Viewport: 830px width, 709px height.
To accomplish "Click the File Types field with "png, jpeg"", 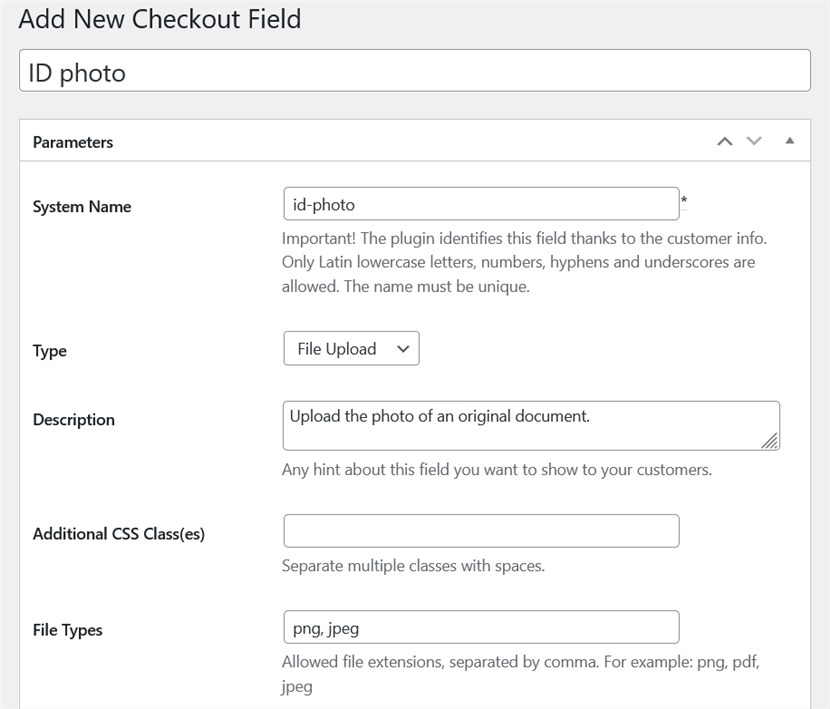I will coord(480,627).
